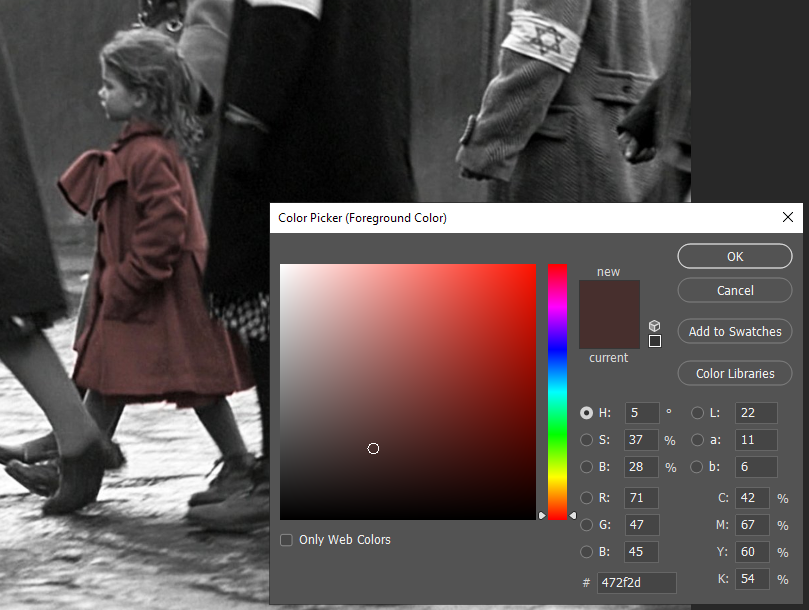Select the S saturation radio button
This screenshot has width=809, height=610.
click(586, 440)
